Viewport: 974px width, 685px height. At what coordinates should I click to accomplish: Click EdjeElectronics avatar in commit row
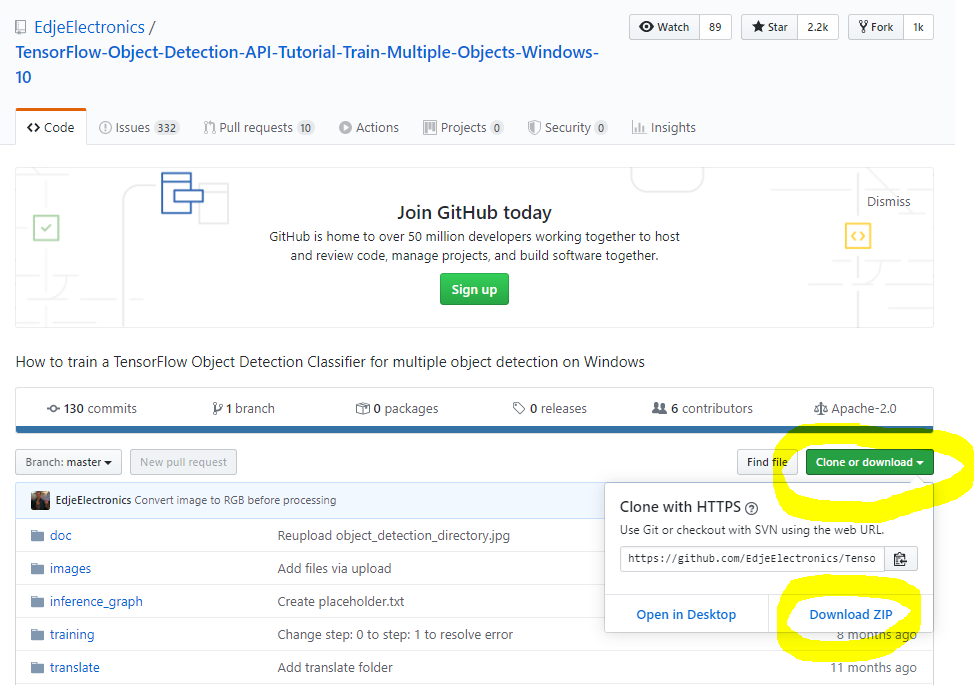40,500
